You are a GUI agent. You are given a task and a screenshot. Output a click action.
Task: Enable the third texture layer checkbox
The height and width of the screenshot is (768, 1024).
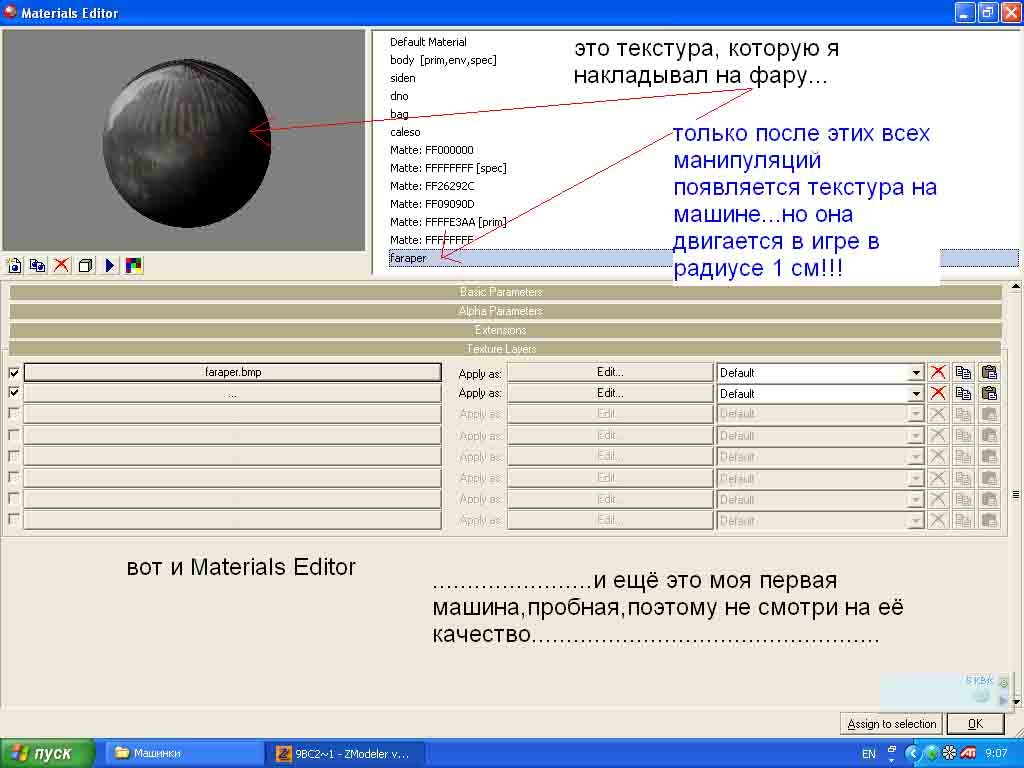pos(14,414)
